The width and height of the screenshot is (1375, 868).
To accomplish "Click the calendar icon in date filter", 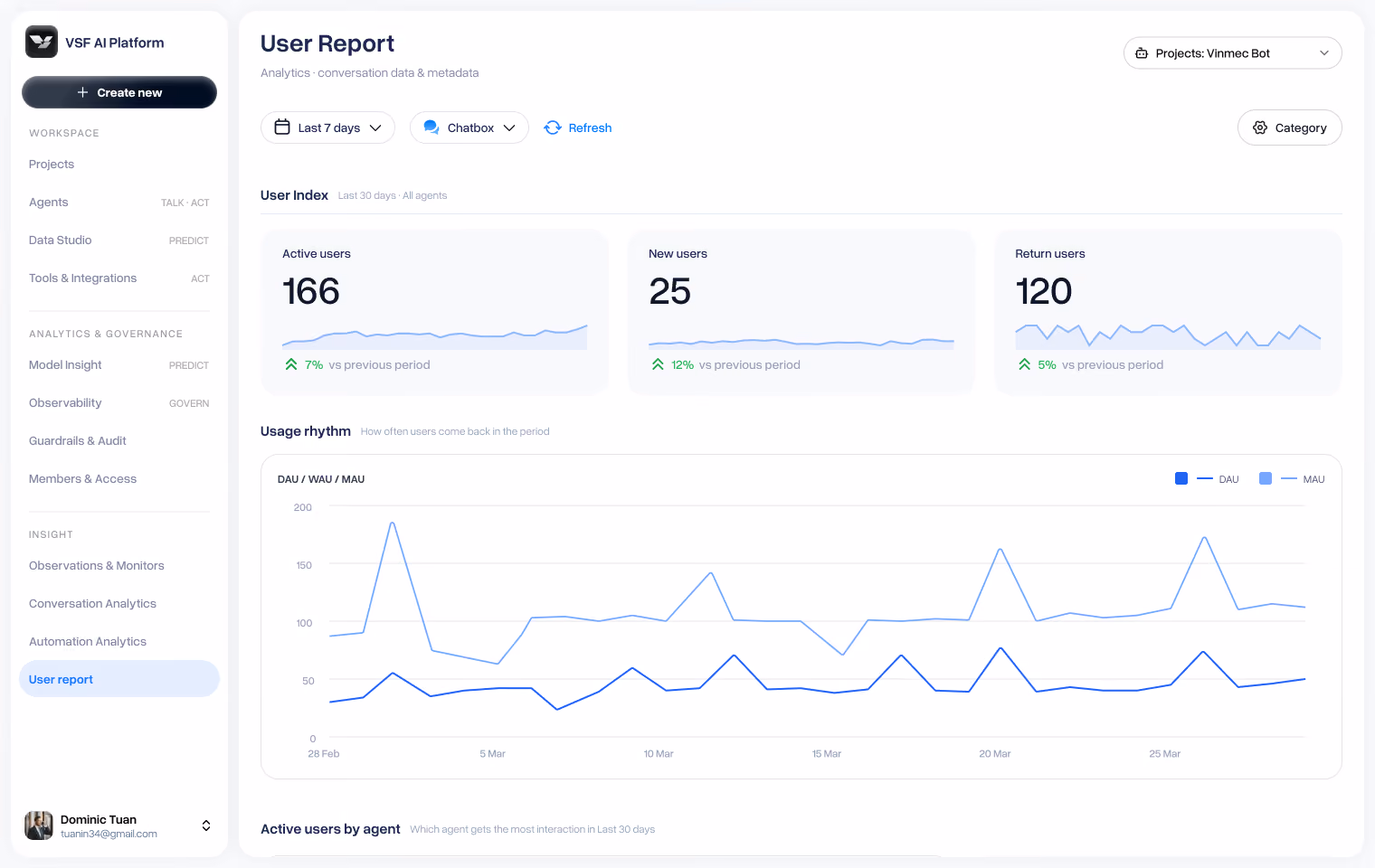I will (282, 127).
